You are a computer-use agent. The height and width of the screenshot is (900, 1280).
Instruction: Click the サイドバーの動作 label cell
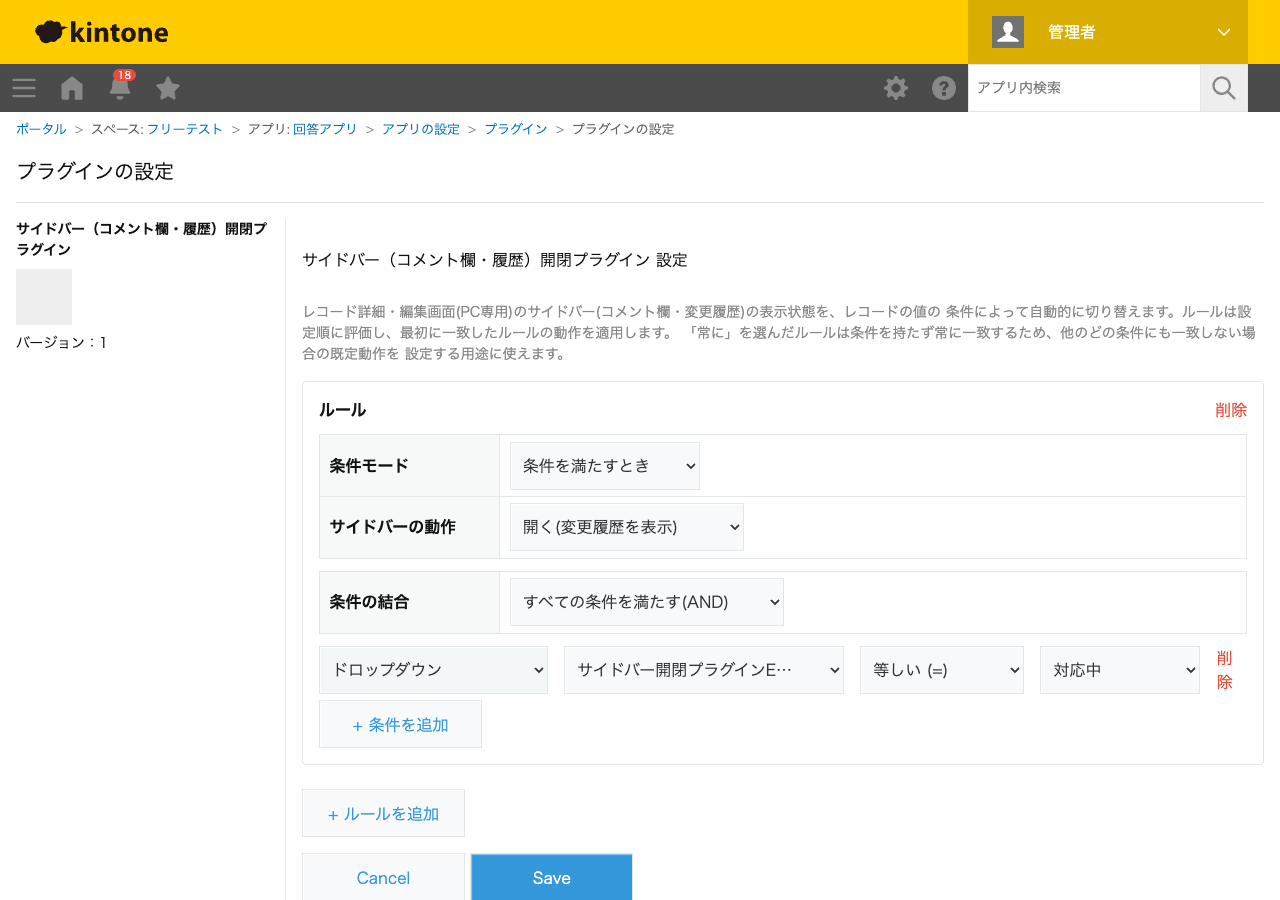click(x=409, y=527)
